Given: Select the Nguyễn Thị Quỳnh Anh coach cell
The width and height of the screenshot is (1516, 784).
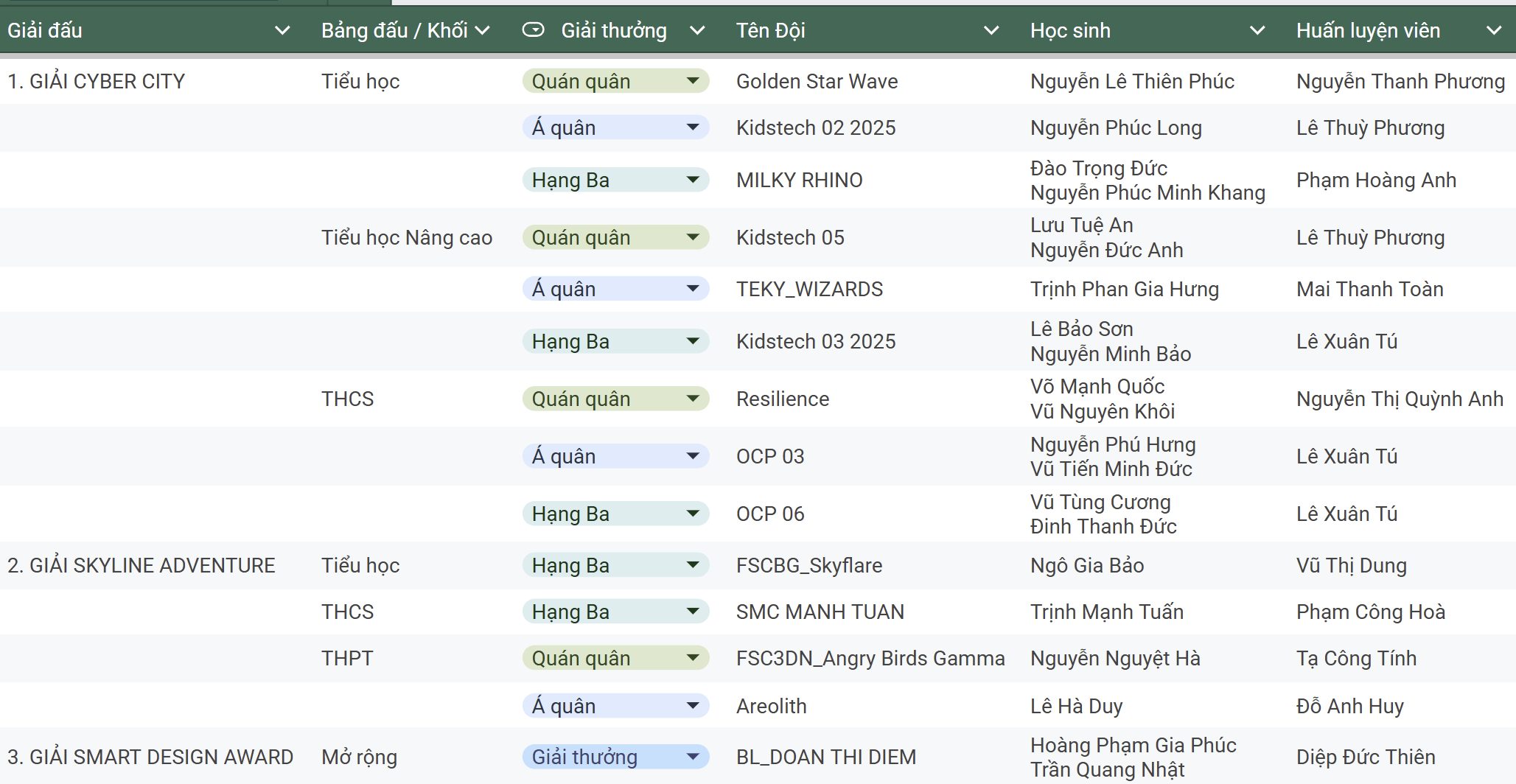Looking at the screenshot, I should coord(1399,399).
